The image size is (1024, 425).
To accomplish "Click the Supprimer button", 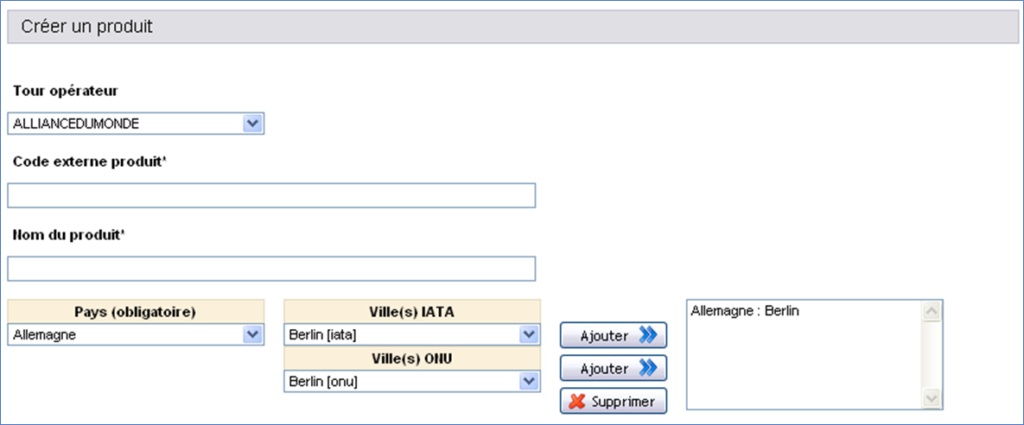I will (x=613, y=402).
